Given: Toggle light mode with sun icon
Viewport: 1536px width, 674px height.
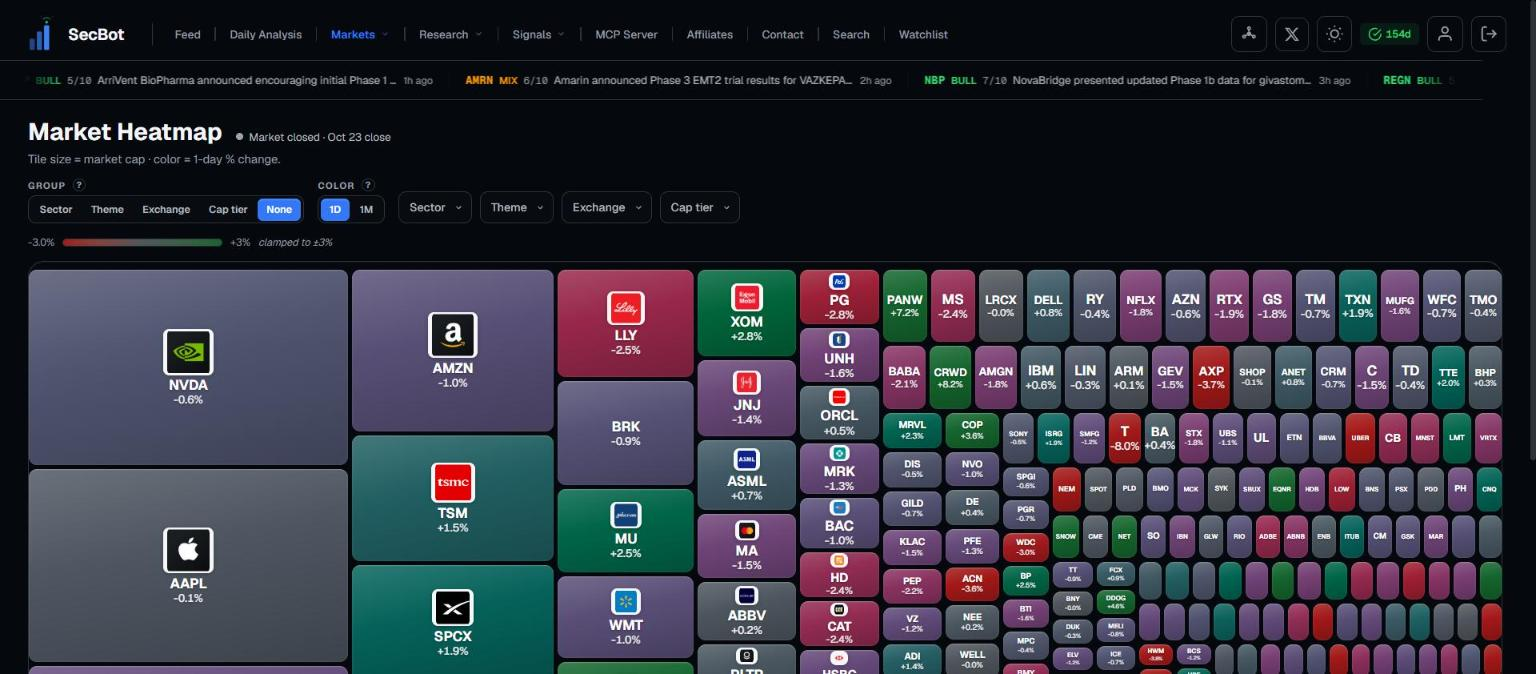Looking at the screenshot, I should (x=1334, y=34).
